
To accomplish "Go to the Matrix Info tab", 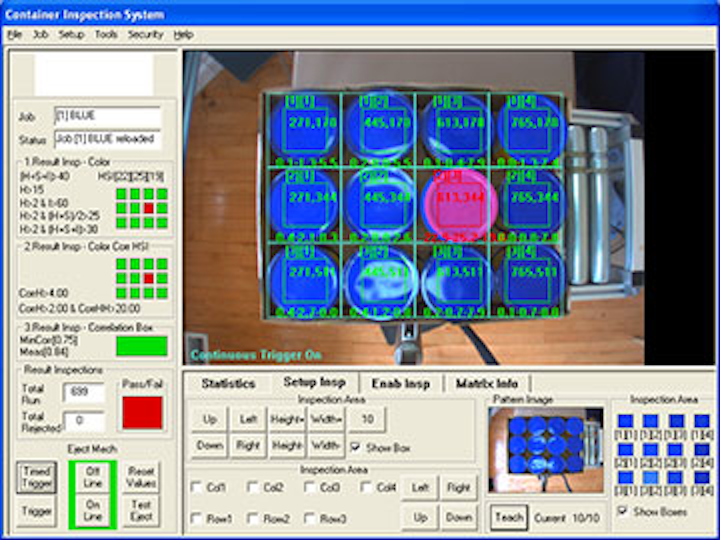I will click(487, 383).
